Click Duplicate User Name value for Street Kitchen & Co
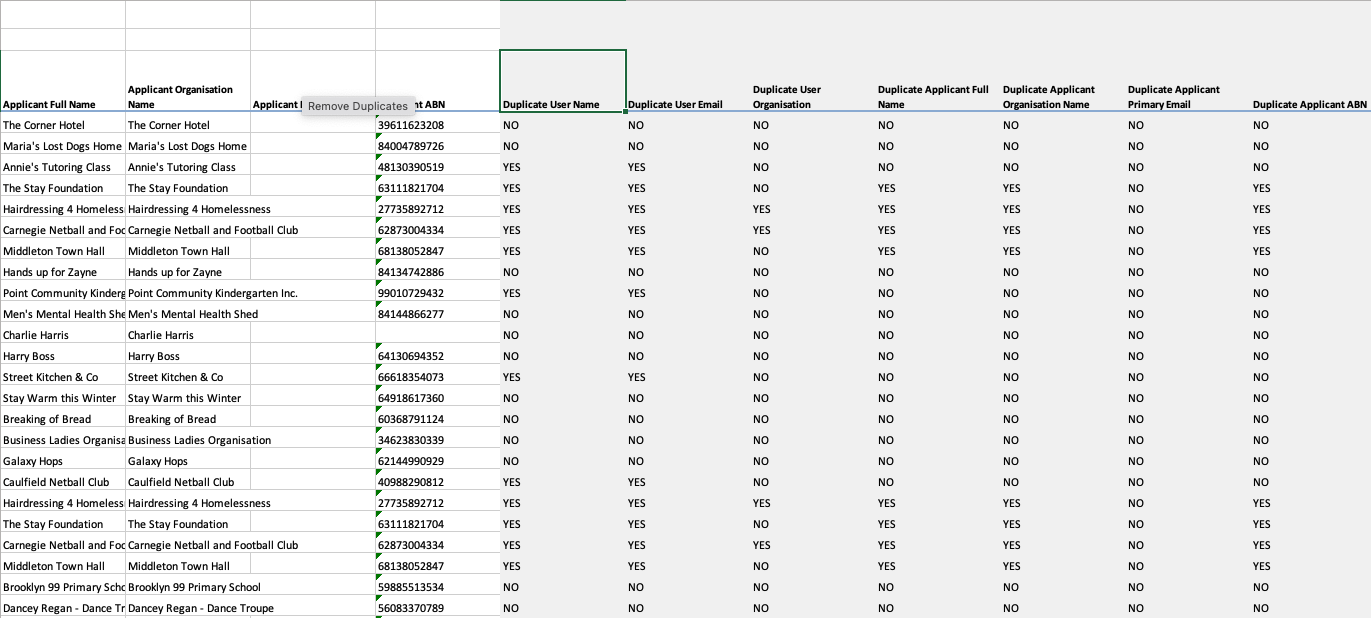This screenshot has height=618, width=1371. pyautogui.click(x=562, y=377)
